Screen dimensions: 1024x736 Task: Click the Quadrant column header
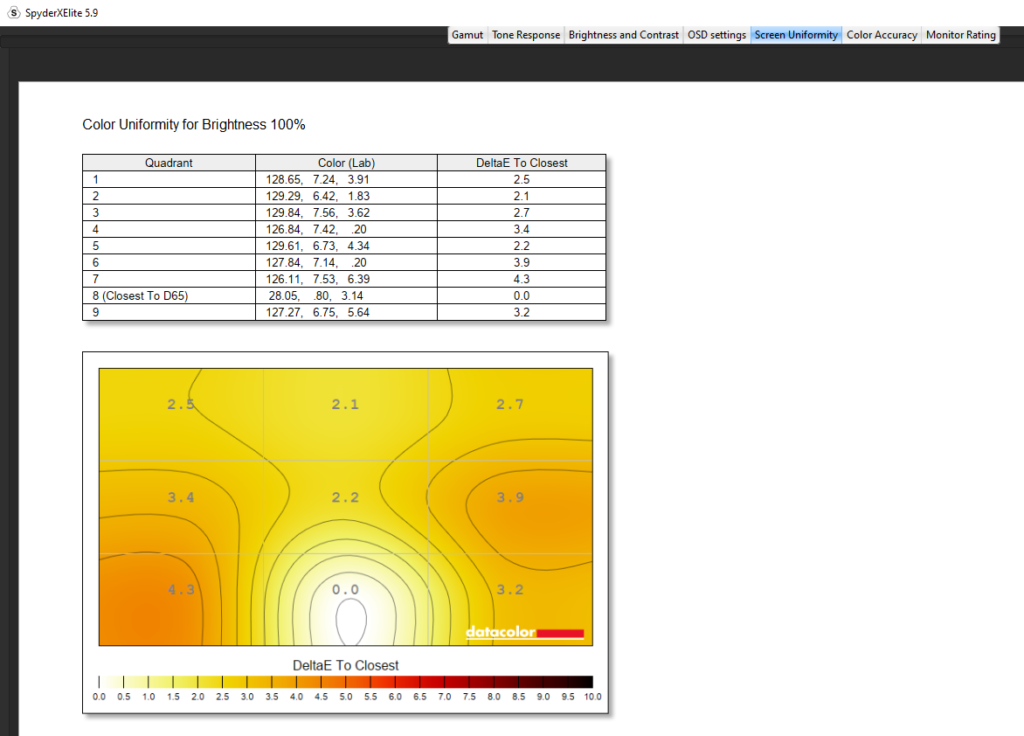[x=168, y=163]
